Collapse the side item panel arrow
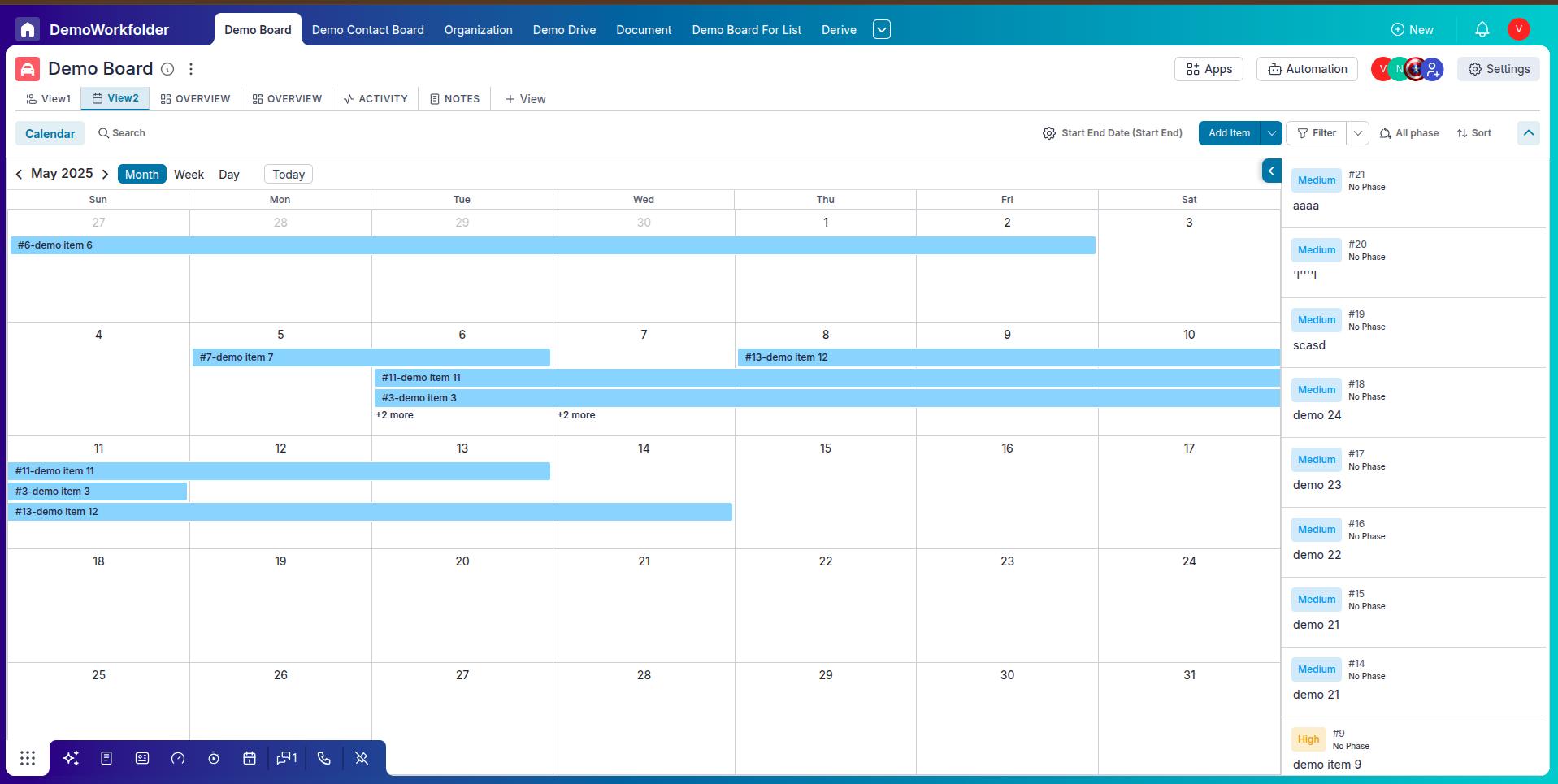This screenshot has width=1558, height=784. coord(1272,171)
